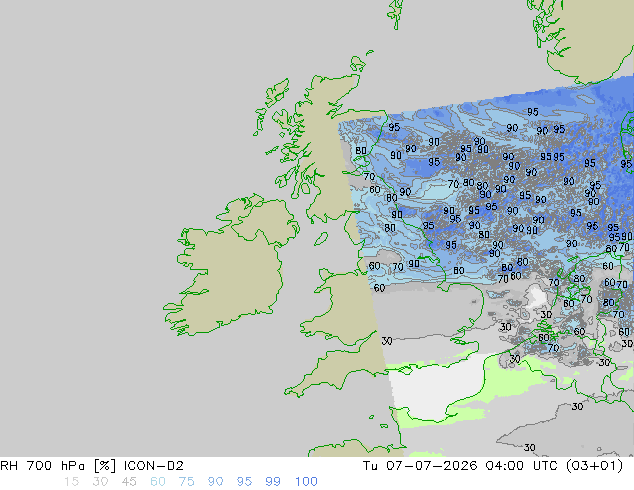The width and height of the screenshot is (634, 490).
Task: Click the '45' value in the color legend
Action: pyautogui.click(x=129, y=482)
